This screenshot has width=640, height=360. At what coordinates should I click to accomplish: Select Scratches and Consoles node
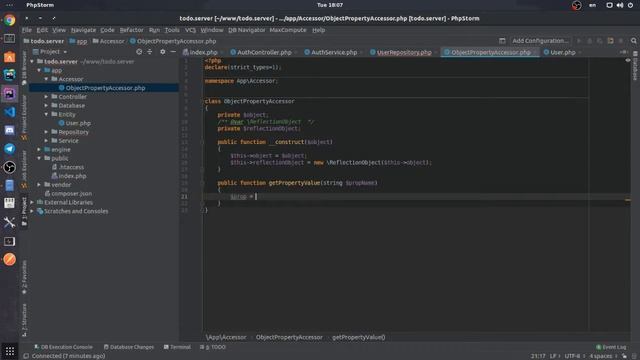(x=76, y=211)
